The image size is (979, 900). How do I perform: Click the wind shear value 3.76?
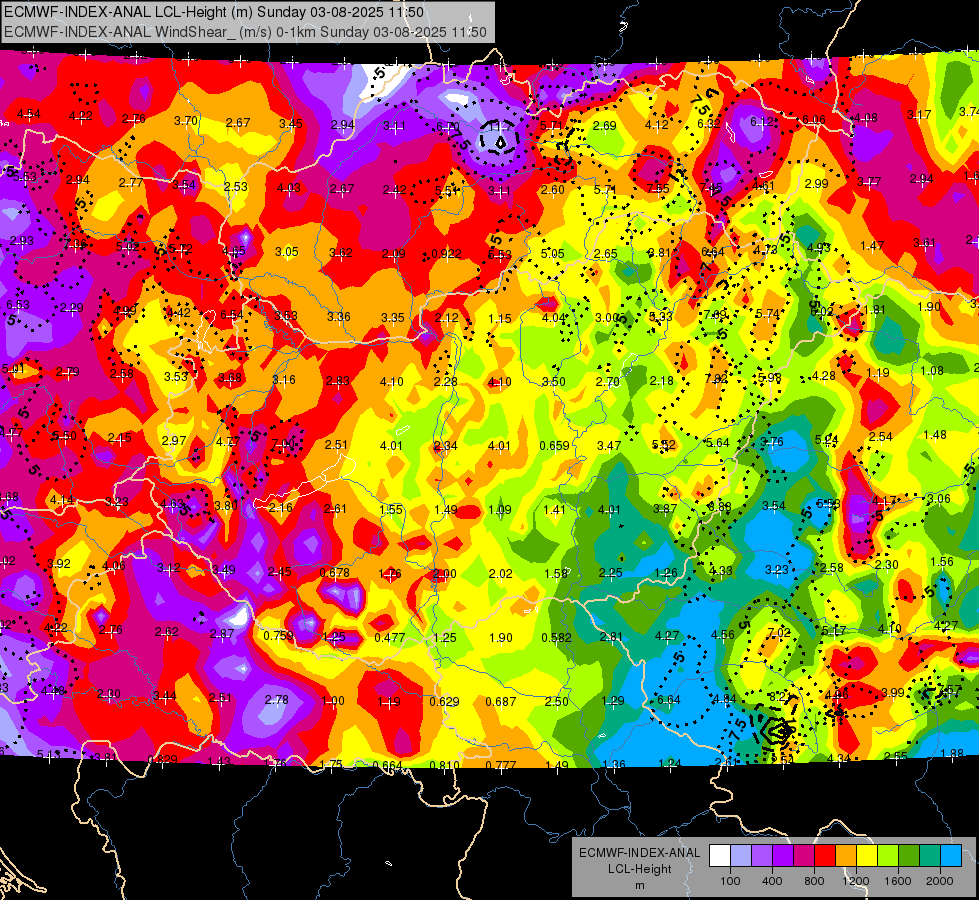click(772, 442)
